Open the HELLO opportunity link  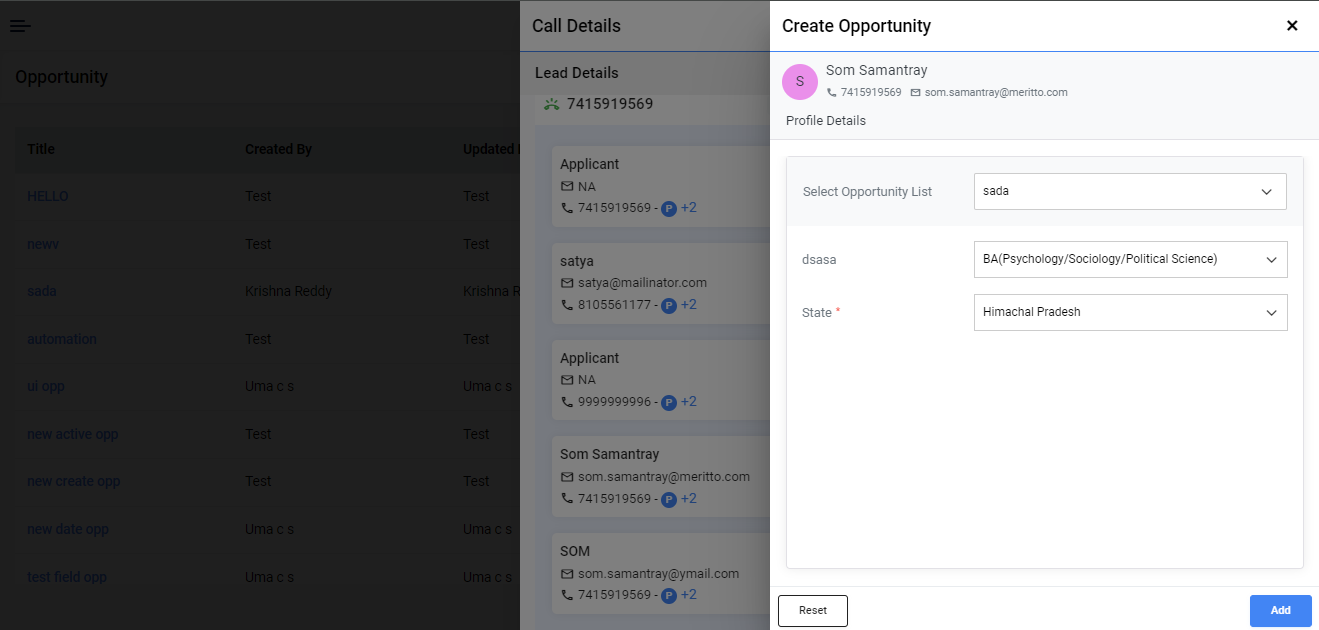click(x=48, y=196)
